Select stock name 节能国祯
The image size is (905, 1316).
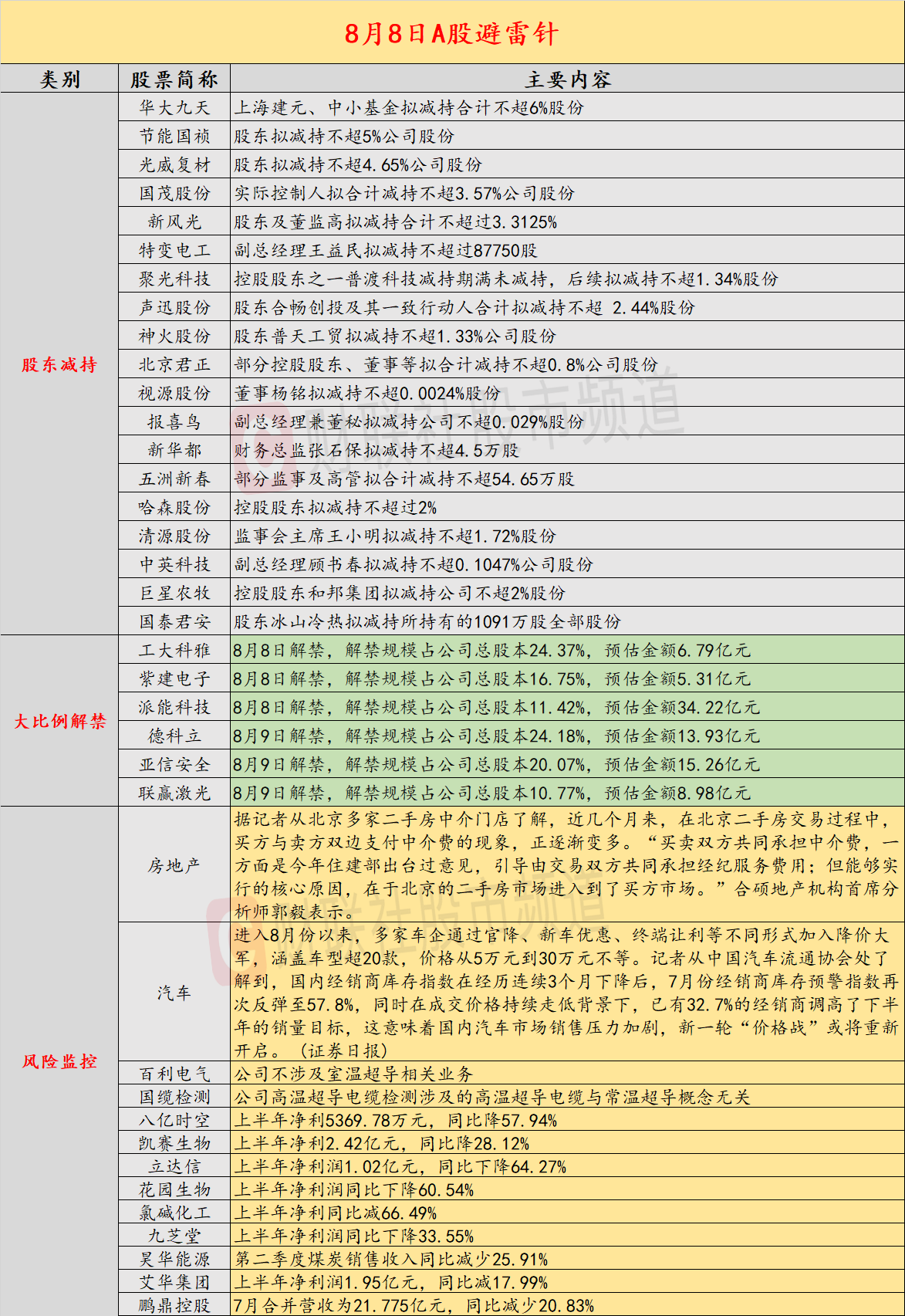pyautogui.click(x=174, y=136)
